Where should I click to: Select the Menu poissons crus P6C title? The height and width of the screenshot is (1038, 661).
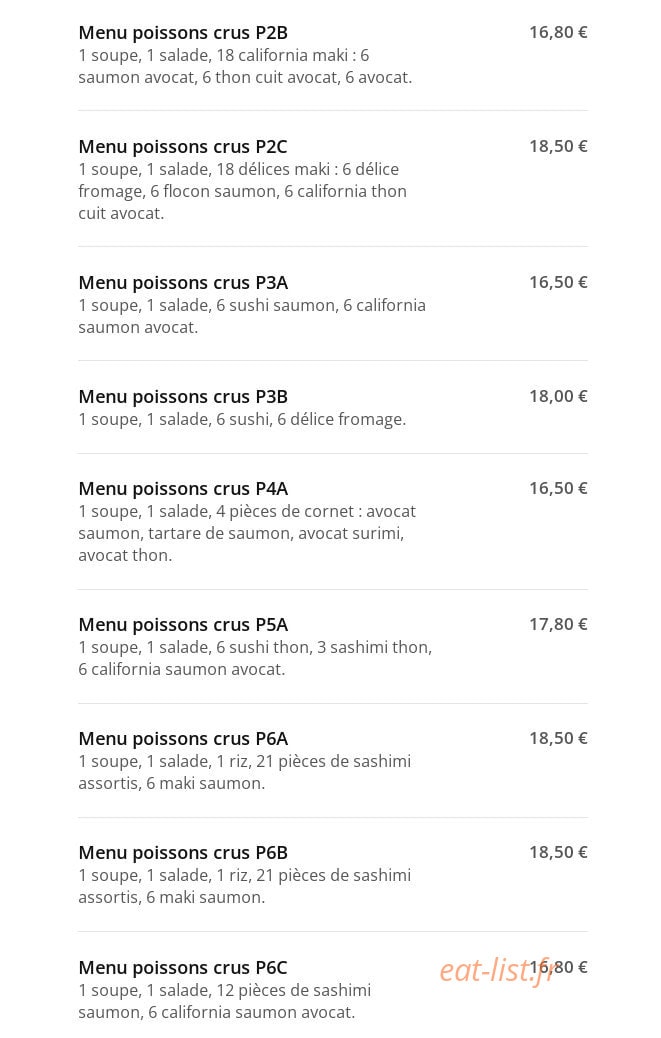(x=183, y=967)
